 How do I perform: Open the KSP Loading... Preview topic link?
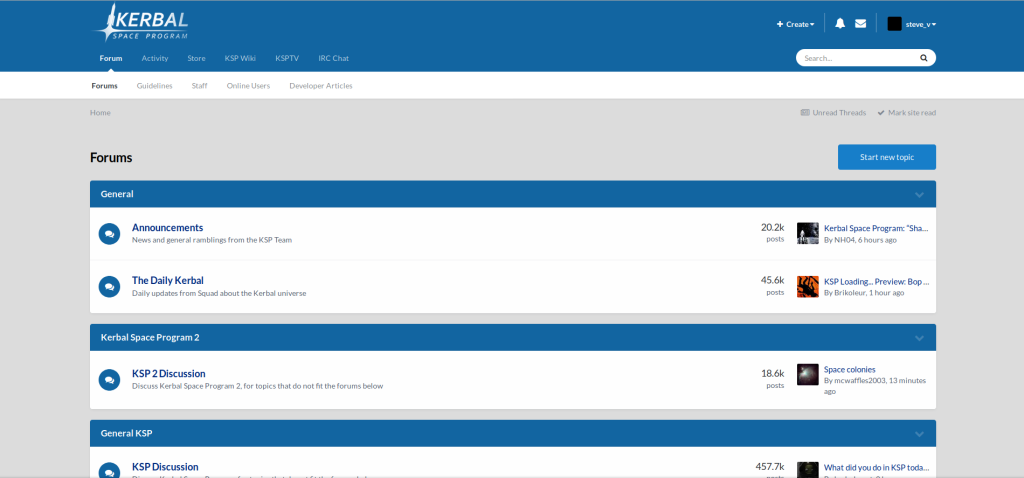[x=876, y=281]
